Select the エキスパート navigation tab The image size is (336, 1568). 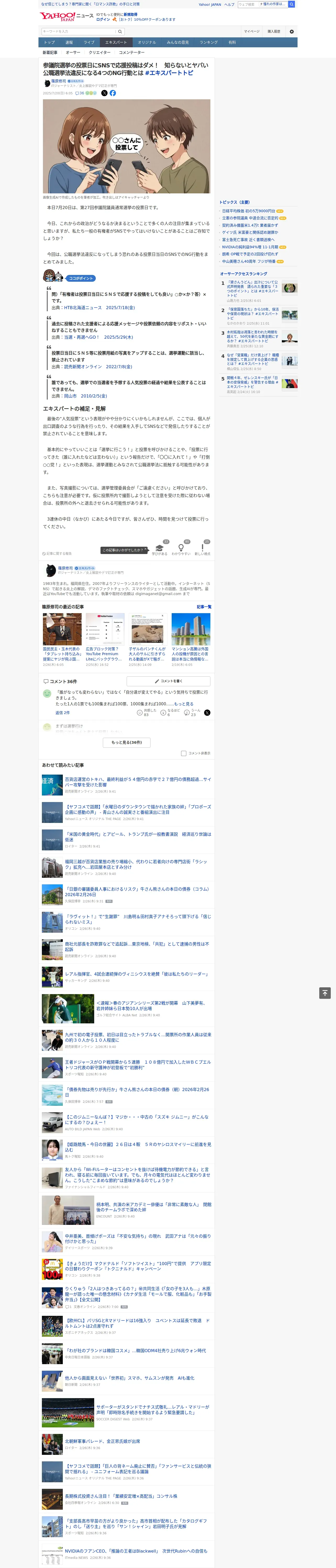click(x=116, y=43)
